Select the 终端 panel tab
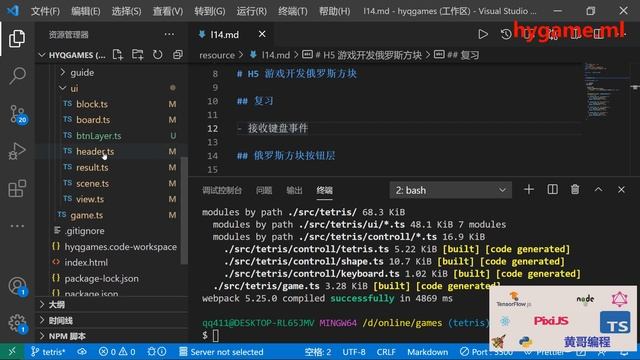640x360 pixels. click(324, 190)
